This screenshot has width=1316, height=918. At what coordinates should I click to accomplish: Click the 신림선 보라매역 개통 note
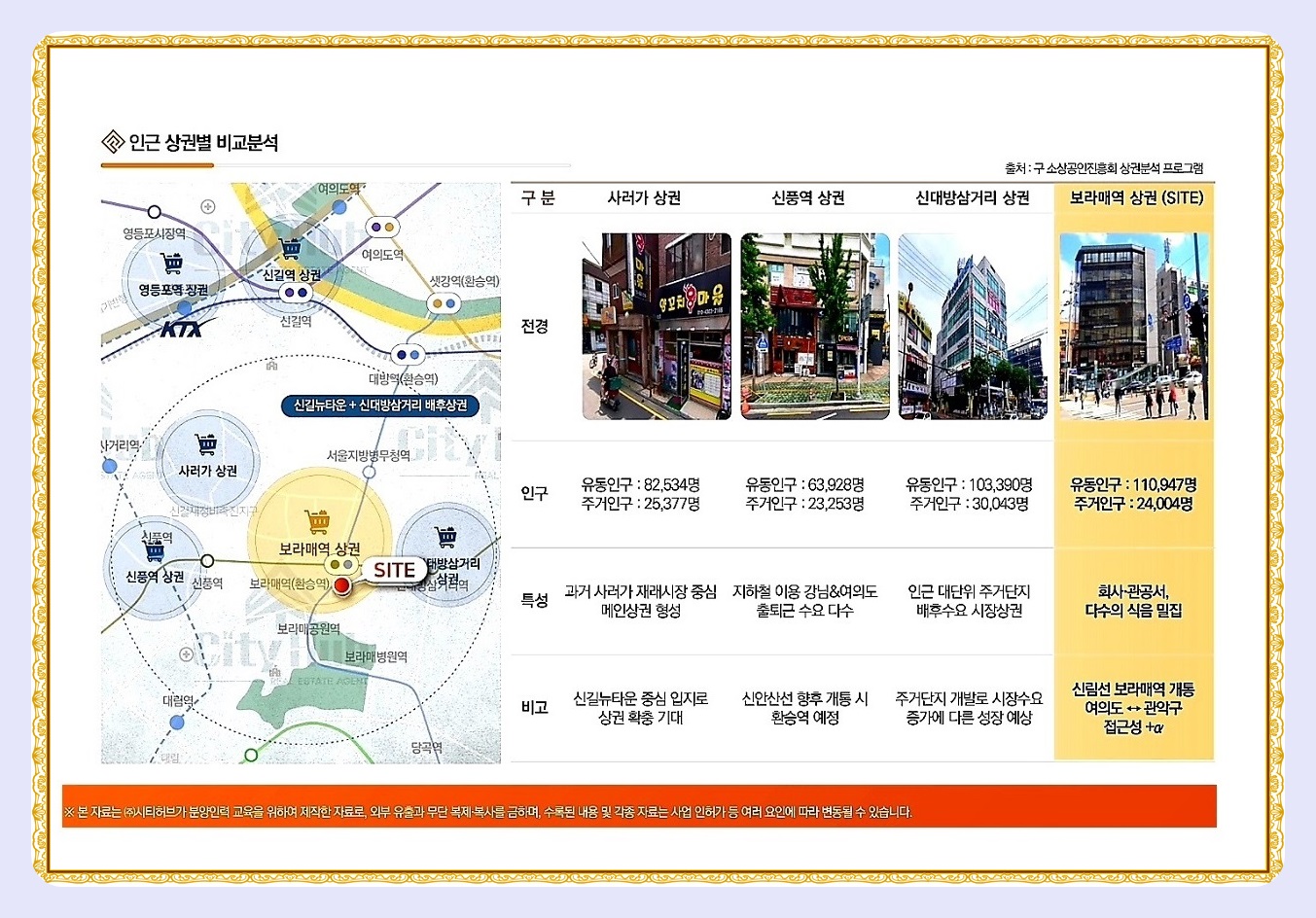coord(1133,689)
